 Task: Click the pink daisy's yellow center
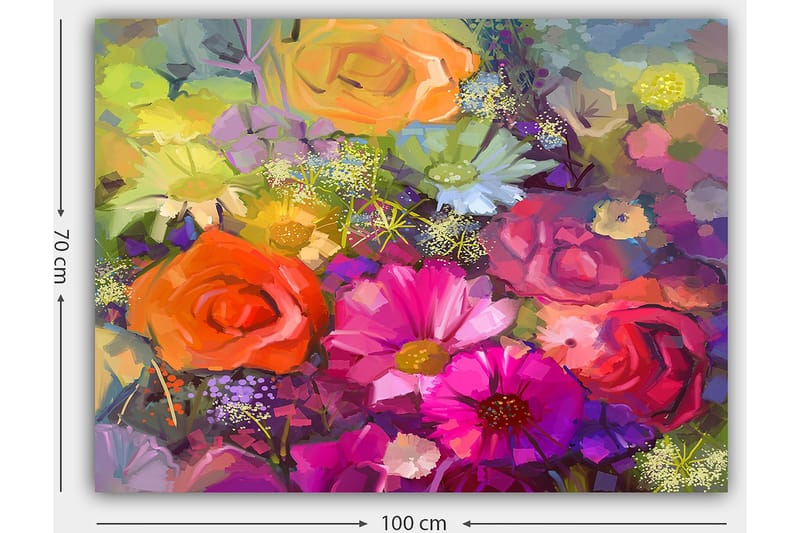pyautogui.click(x=421, y=356)
